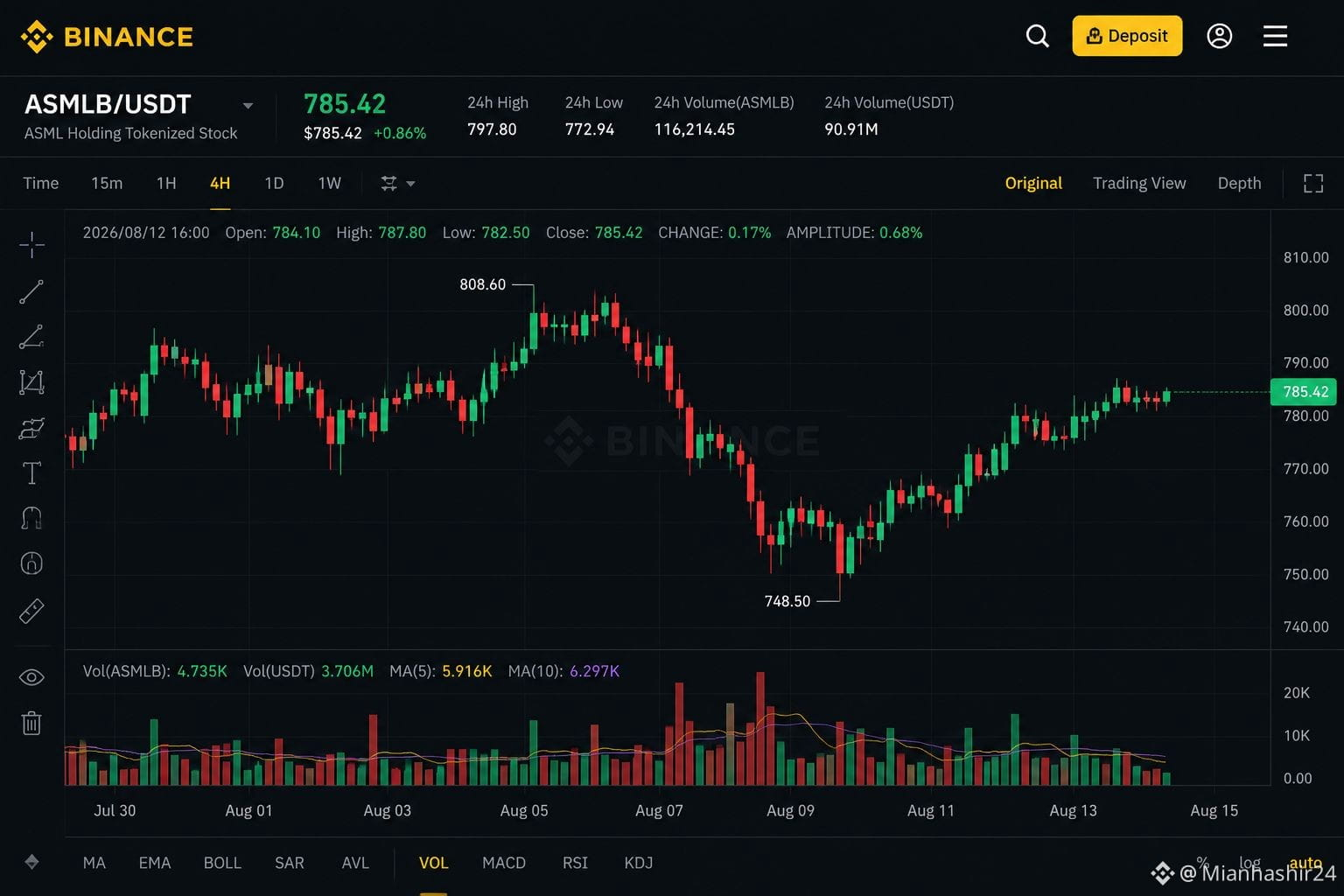The image size is (1344, 896).
Task: Switch to Original chart view
Action: [x=1033, y=183]
